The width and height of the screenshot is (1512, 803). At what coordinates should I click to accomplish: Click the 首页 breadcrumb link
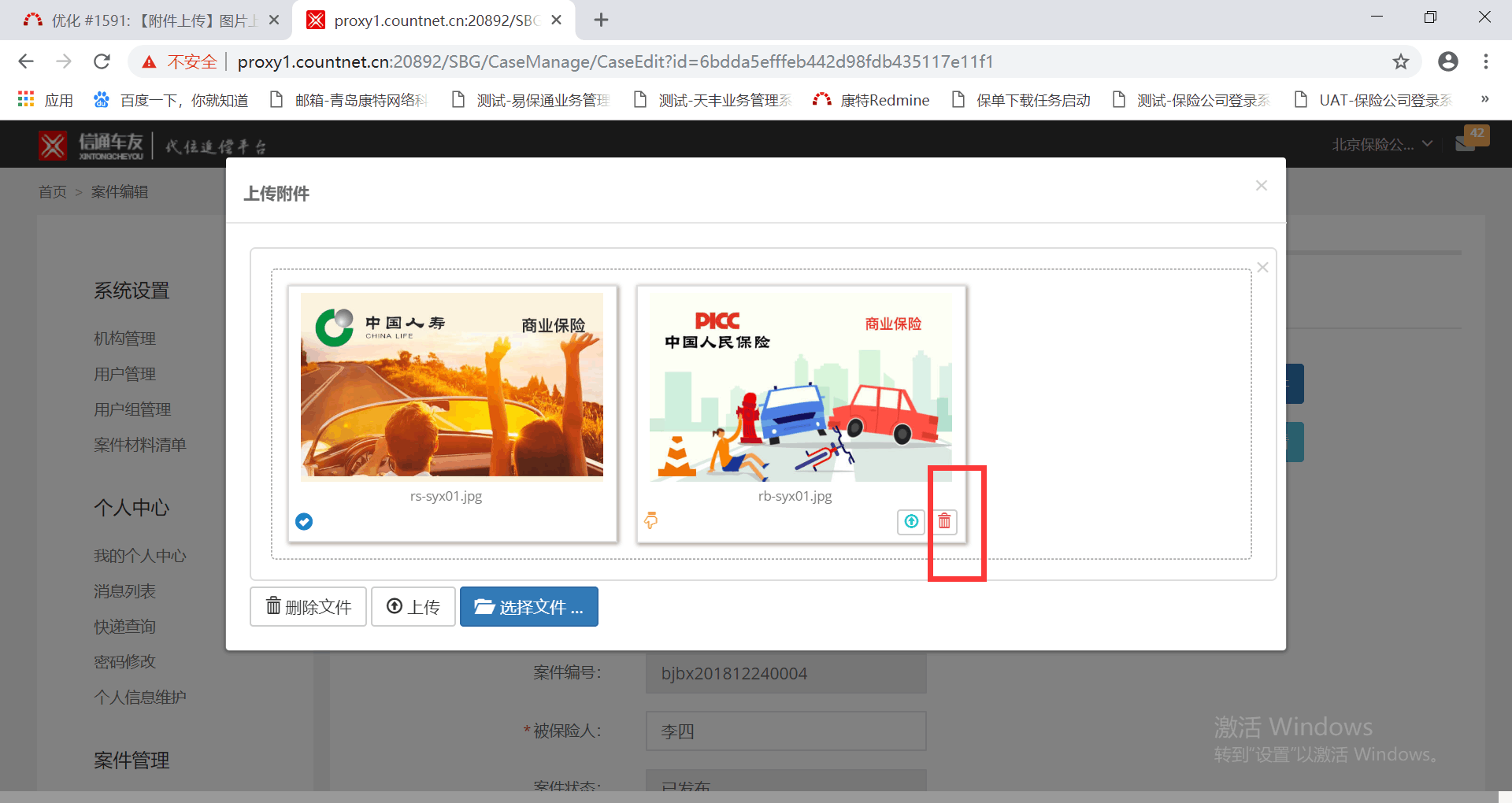53,192
